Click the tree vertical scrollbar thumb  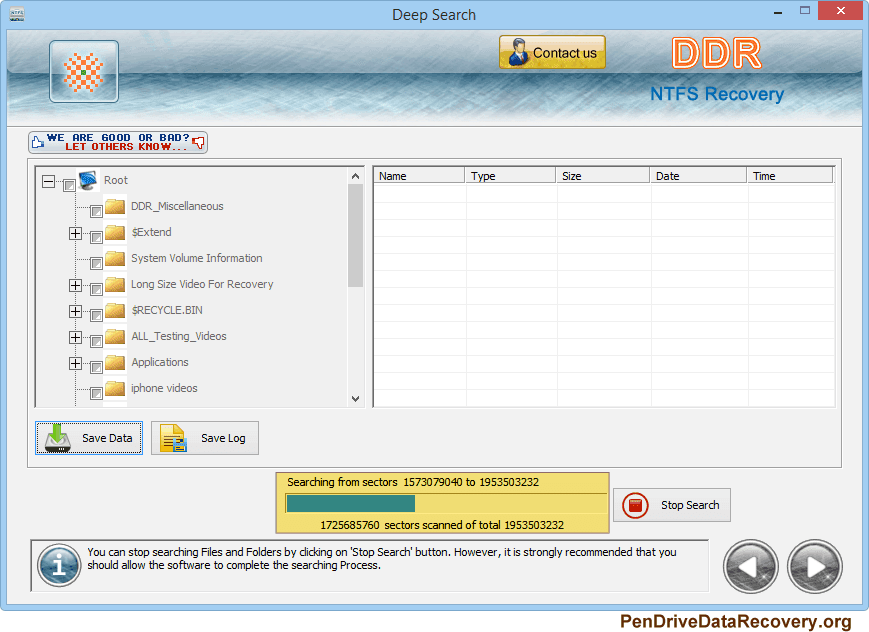(x=355, y=236)
